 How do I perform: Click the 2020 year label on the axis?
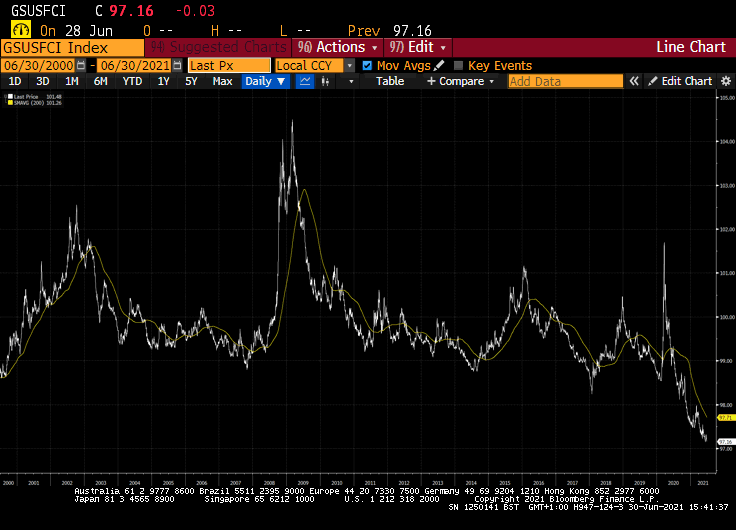(x=673, y=483)
